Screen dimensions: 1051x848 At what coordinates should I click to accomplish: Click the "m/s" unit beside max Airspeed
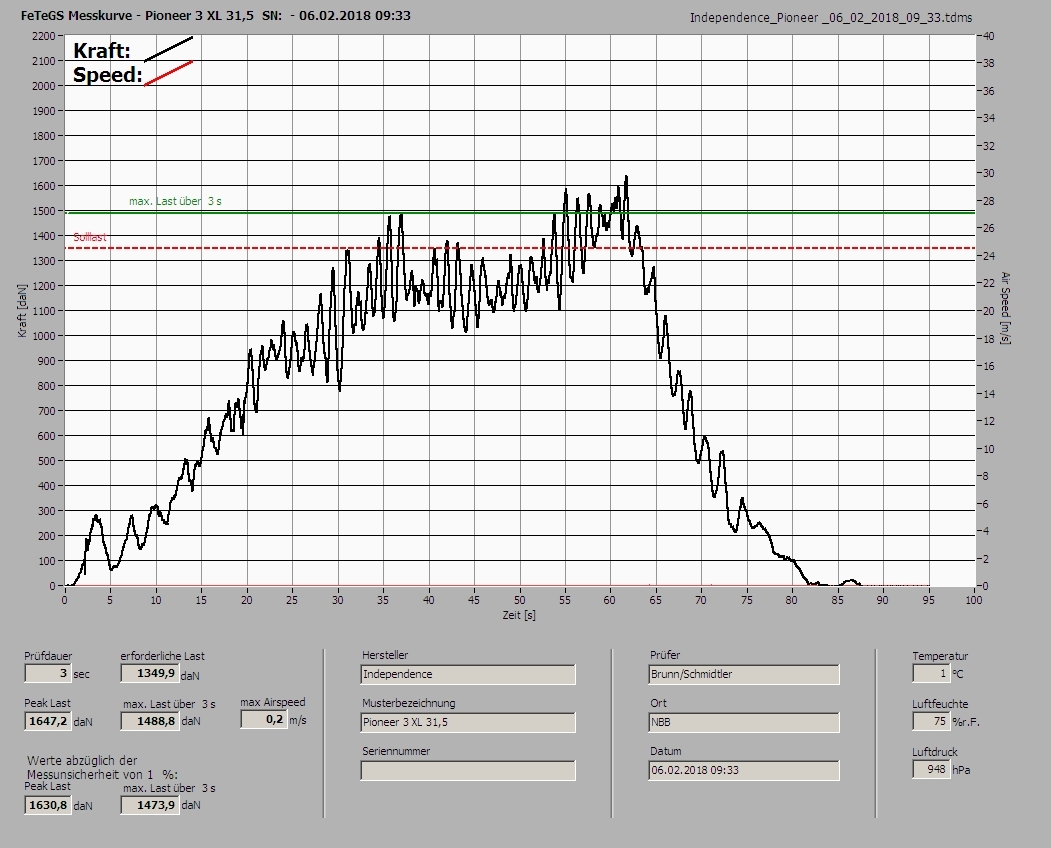[x=298, y=721]
